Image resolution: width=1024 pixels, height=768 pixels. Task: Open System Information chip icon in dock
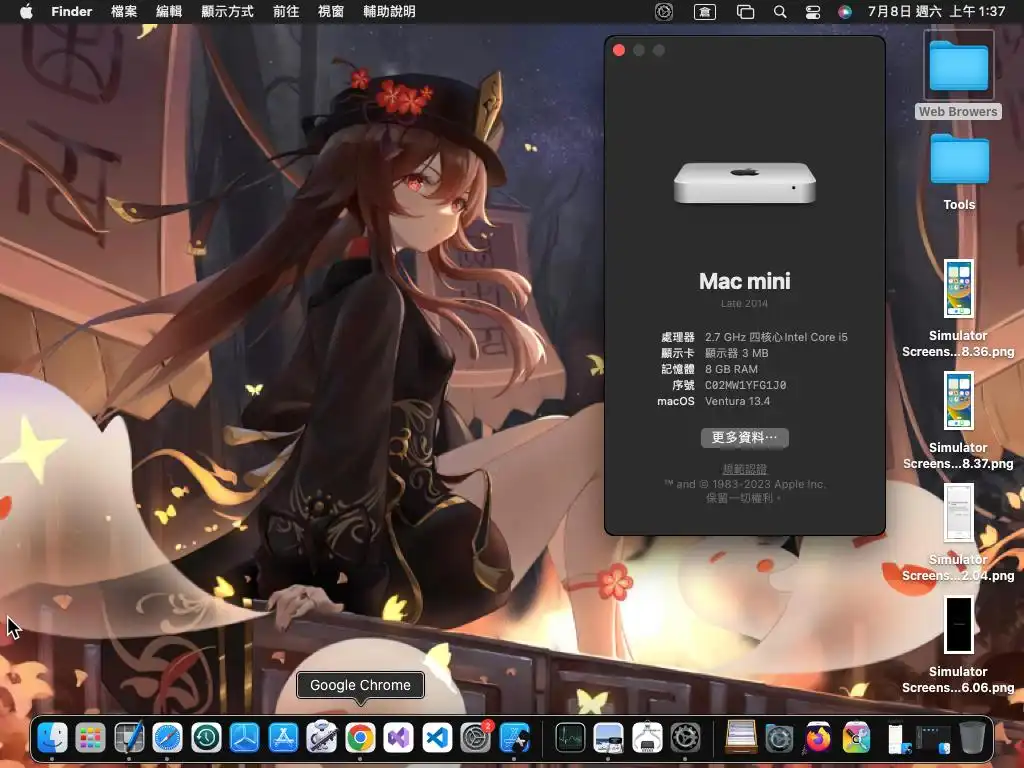point(647,738)
